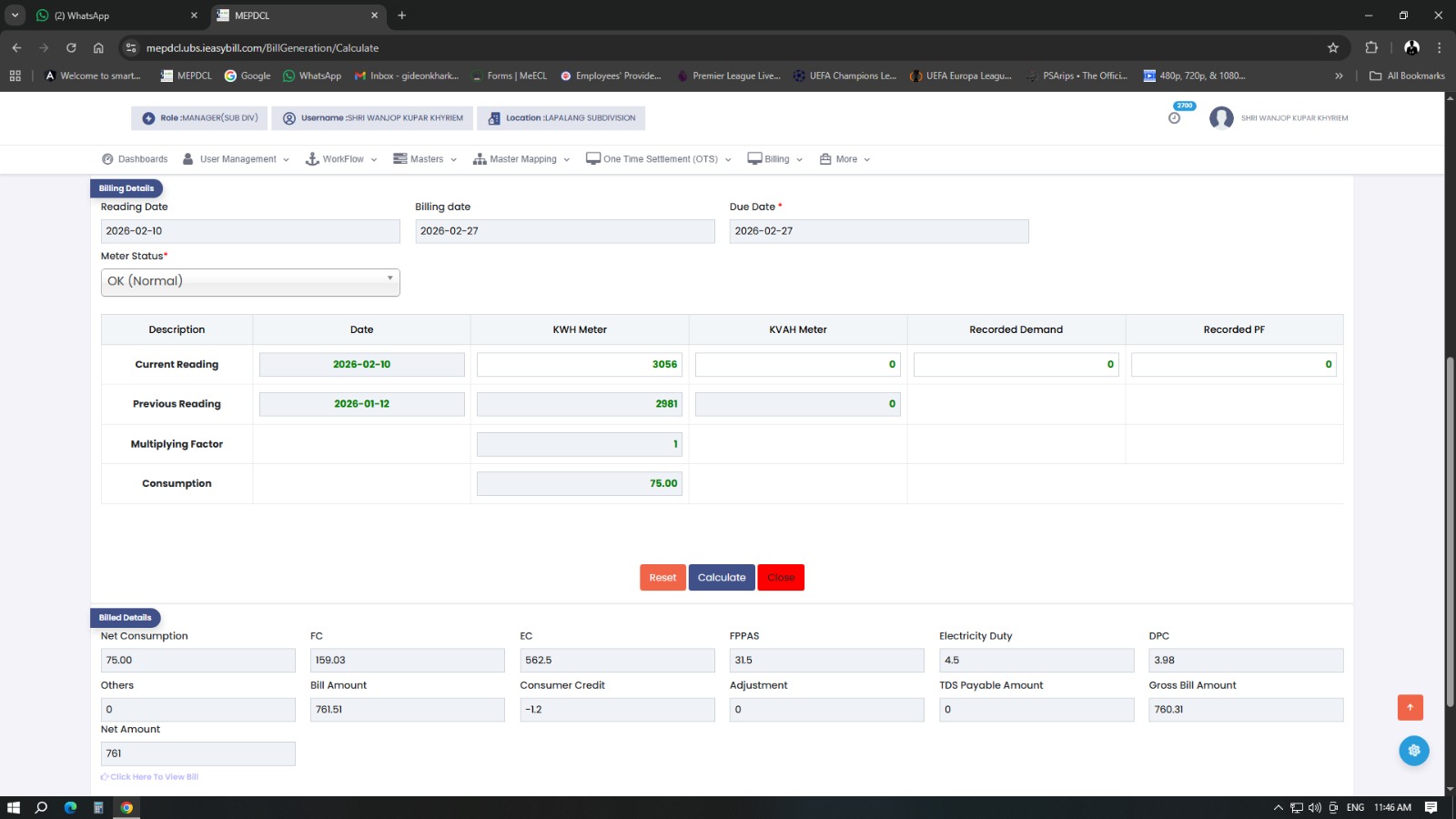Viewport: 1456px width, 819px height.
Task: Click the 'Click Here To View Bill' link
Action: click(153, 777)
